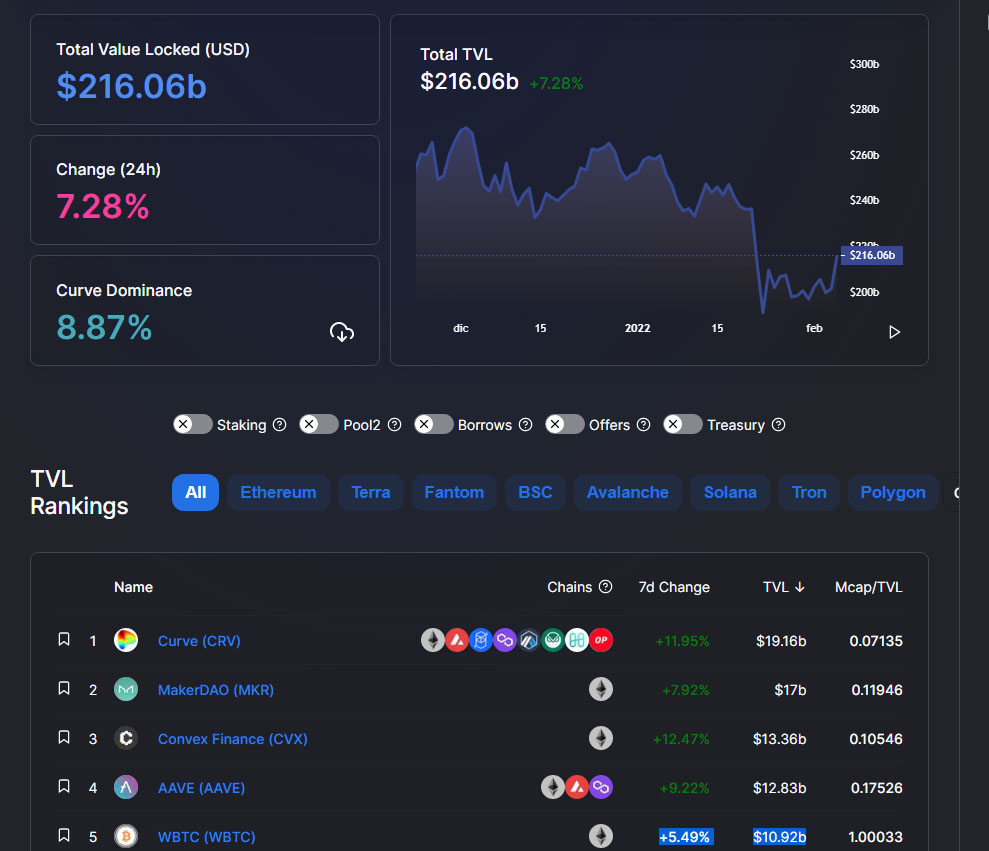This screenshot has width=989, height=851.
Task: Click the $216.06b chart price tag
Action: click(872, 255)
